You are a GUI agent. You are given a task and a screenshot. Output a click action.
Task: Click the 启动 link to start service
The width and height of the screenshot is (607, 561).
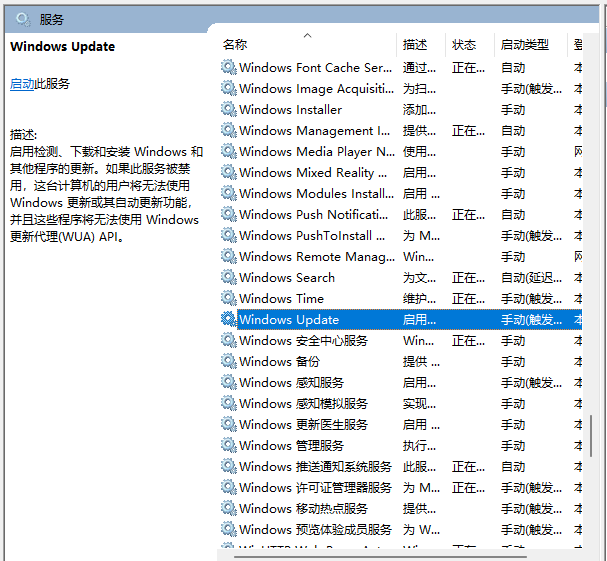pyautogui.click(x=22, y=84)
